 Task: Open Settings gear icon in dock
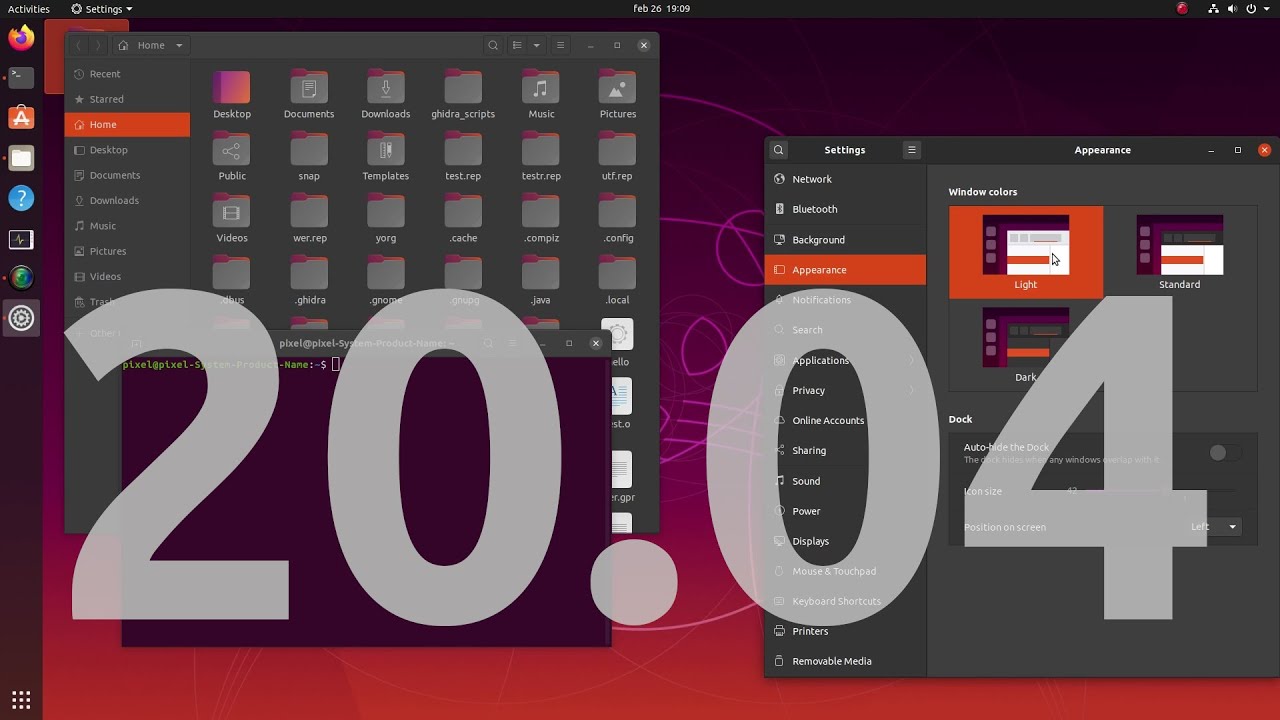point(21,319)
